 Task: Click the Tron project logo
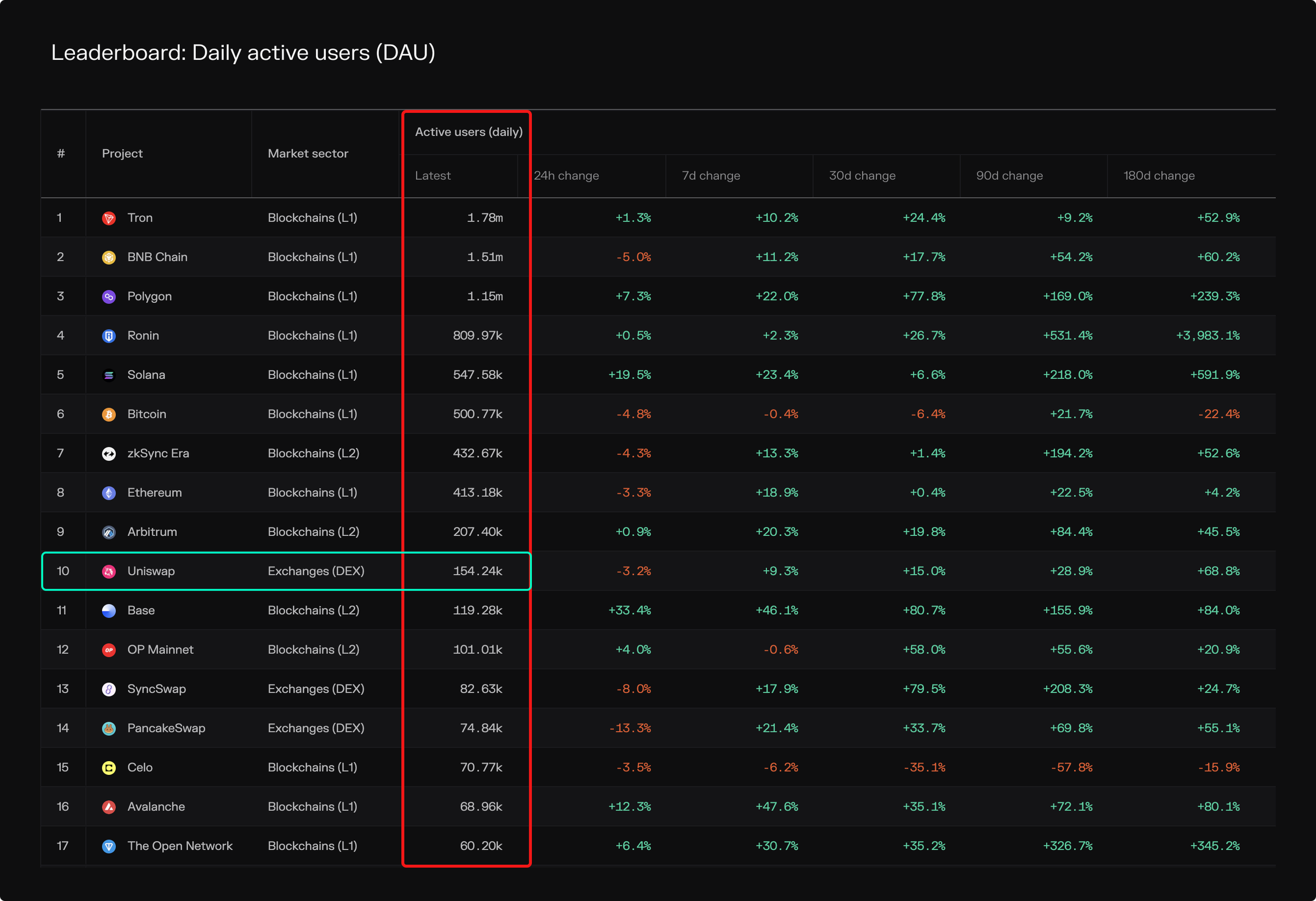pyautogui.click(x=109, y=218)
